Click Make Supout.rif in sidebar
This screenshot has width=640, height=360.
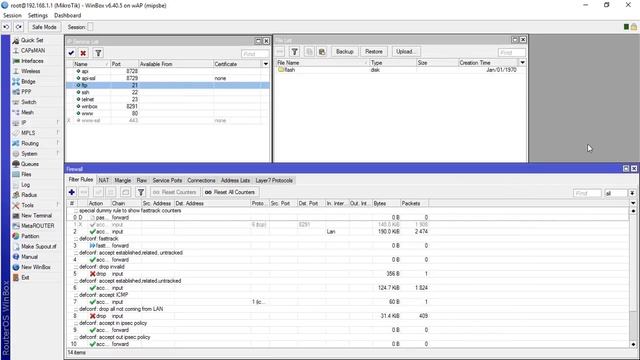[38, 247]
